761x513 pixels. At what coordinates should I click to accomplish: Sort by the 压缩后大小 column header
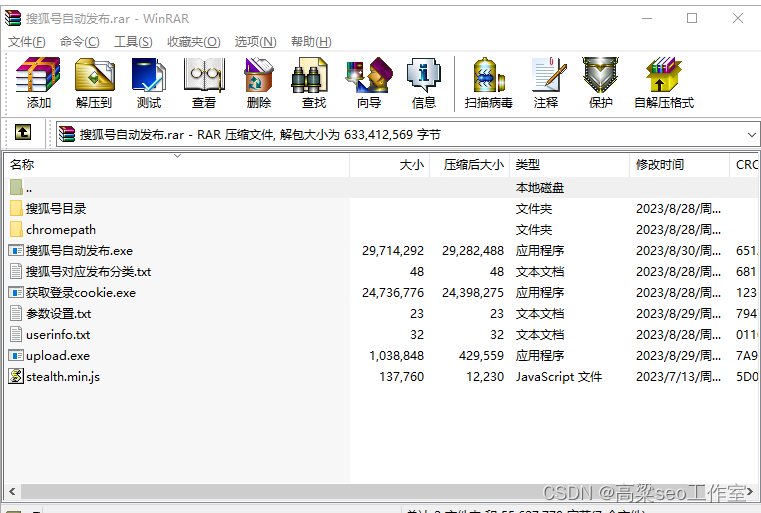[470, 165]
